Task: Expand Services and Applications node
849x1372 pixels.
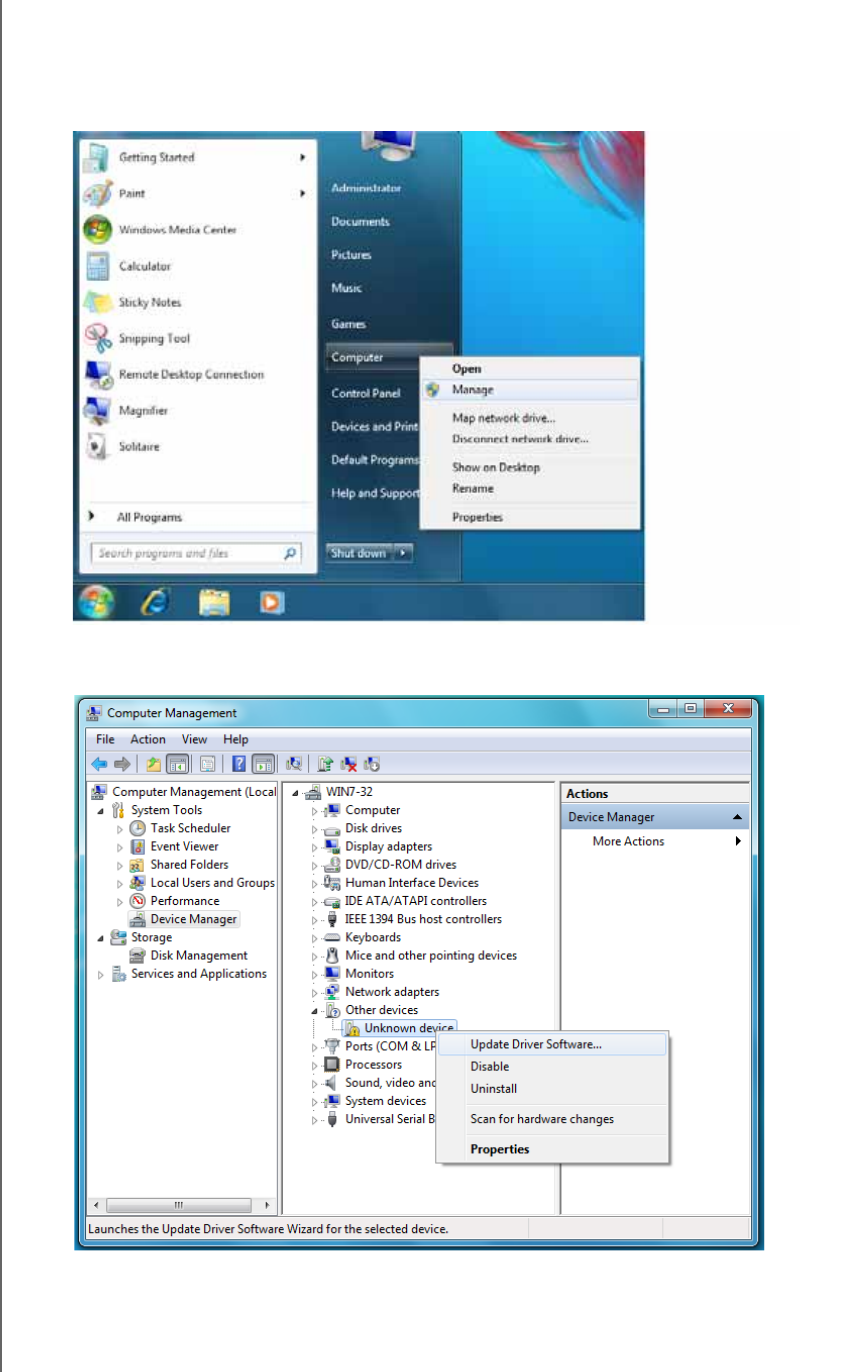Action: tap(101, 974)
